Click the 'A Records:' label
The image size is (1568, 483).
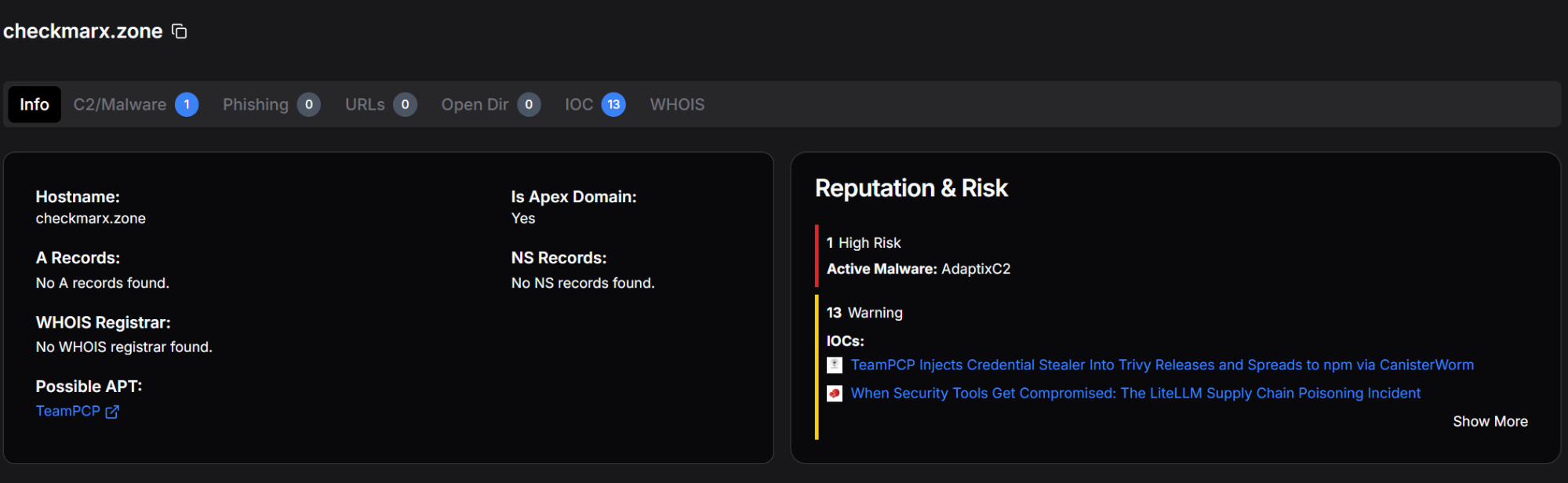tap(78, 258)
